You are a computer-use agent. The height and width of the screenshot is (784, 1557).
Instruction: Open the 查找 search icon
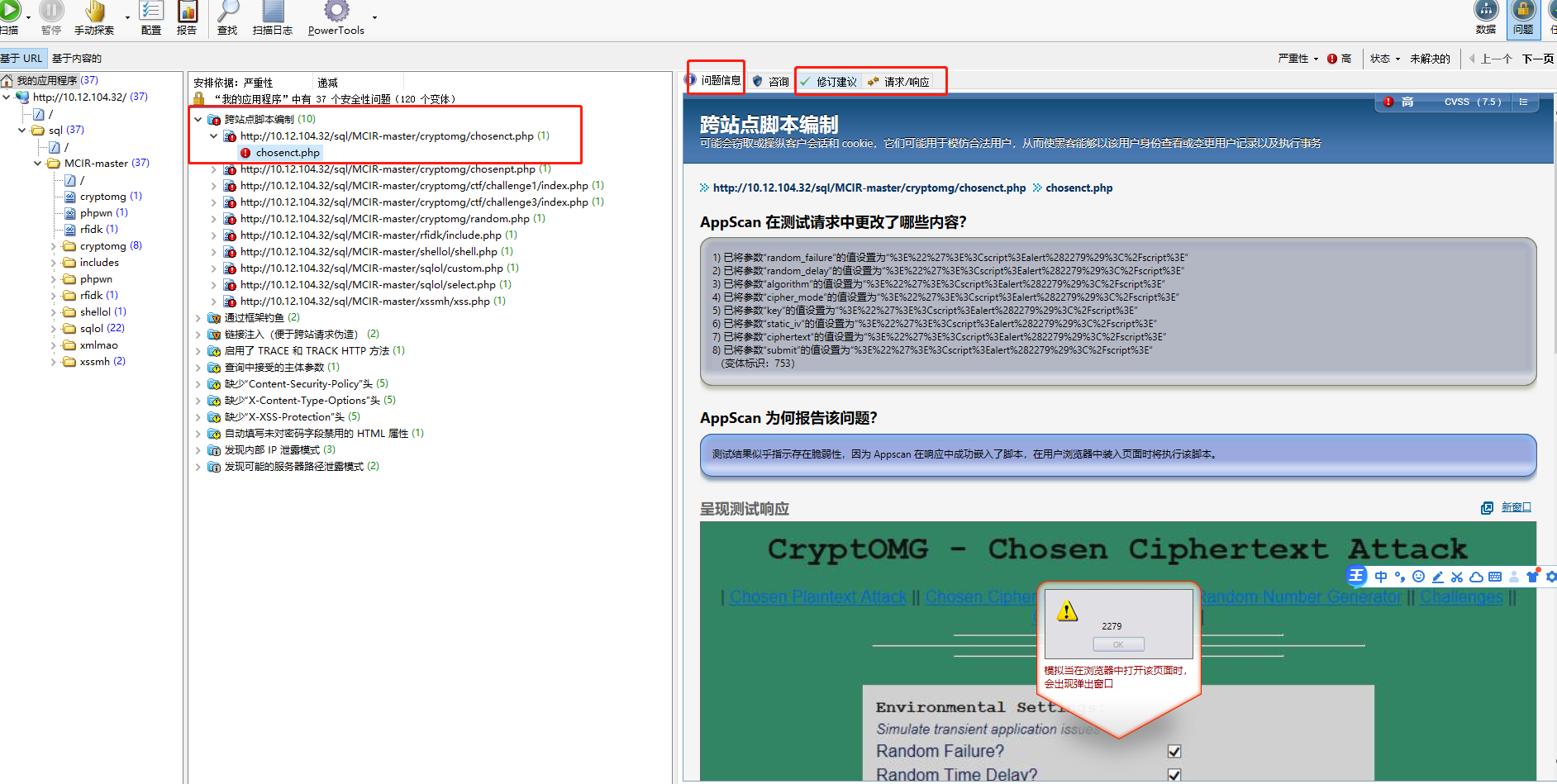pos(227,12)
